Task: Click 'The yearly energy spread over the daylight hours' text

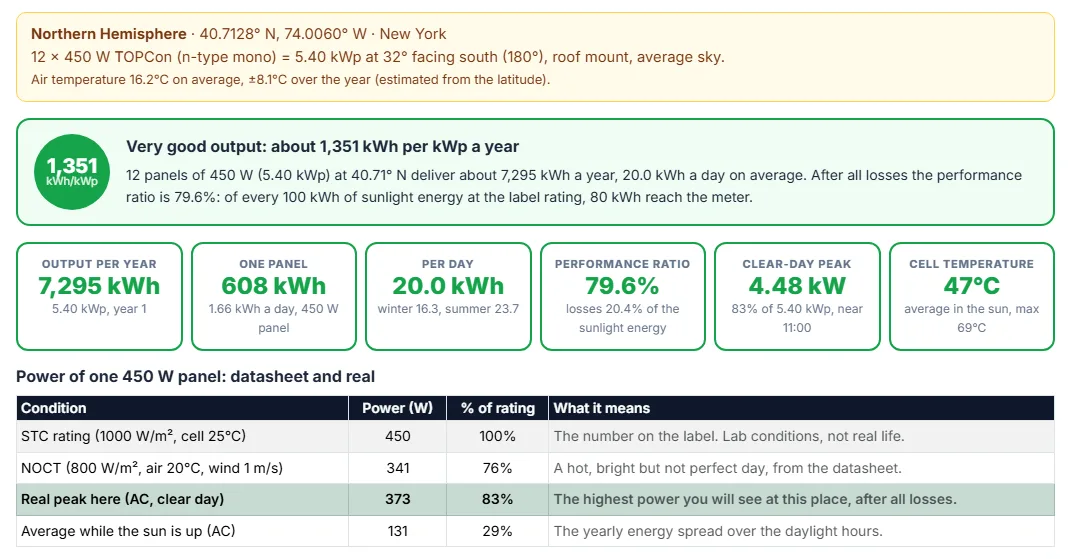Action: 718,531
